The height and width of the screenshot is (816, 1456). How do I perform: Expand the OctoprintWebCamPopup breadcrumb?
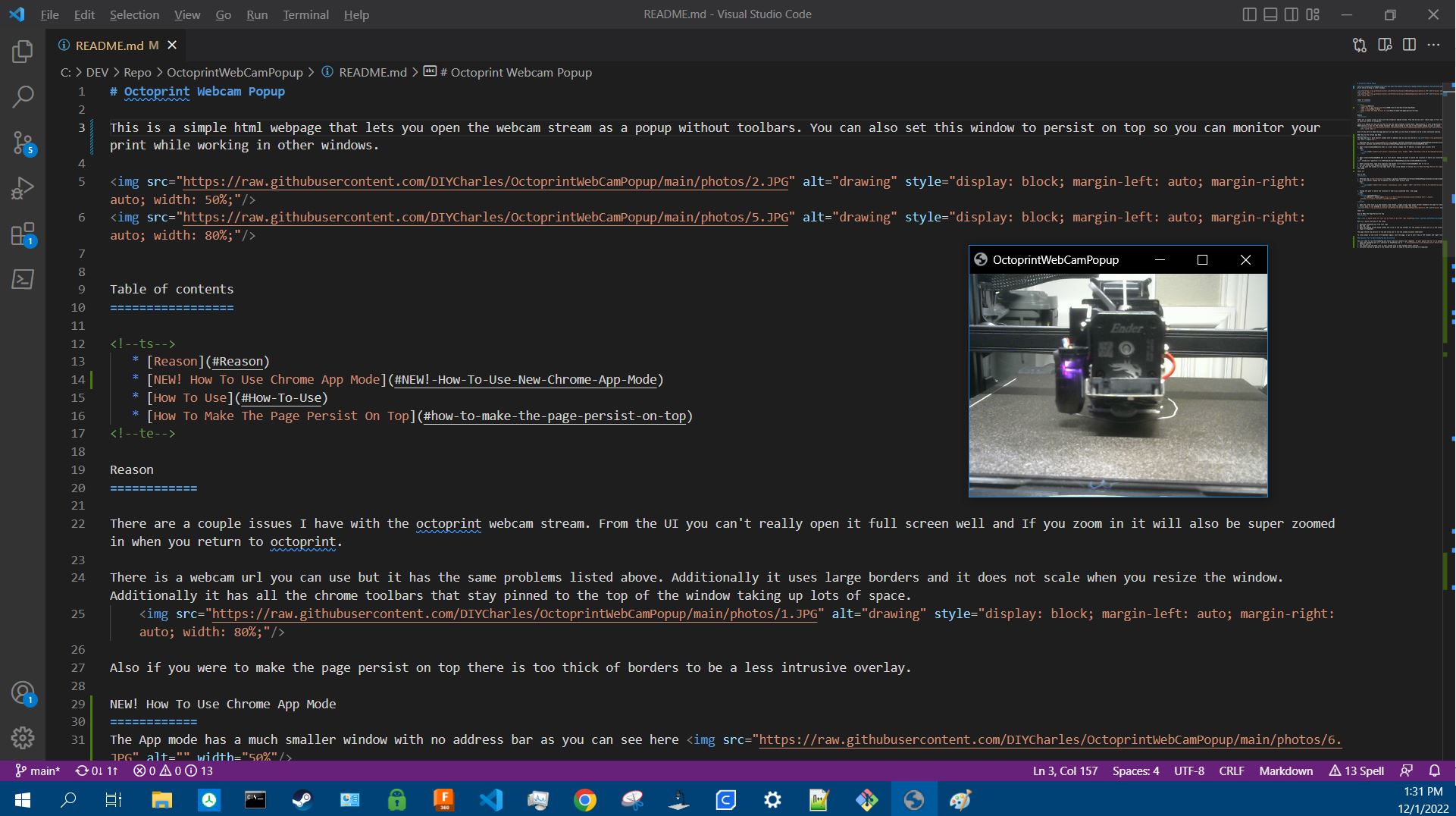click(x=235, y=73)
